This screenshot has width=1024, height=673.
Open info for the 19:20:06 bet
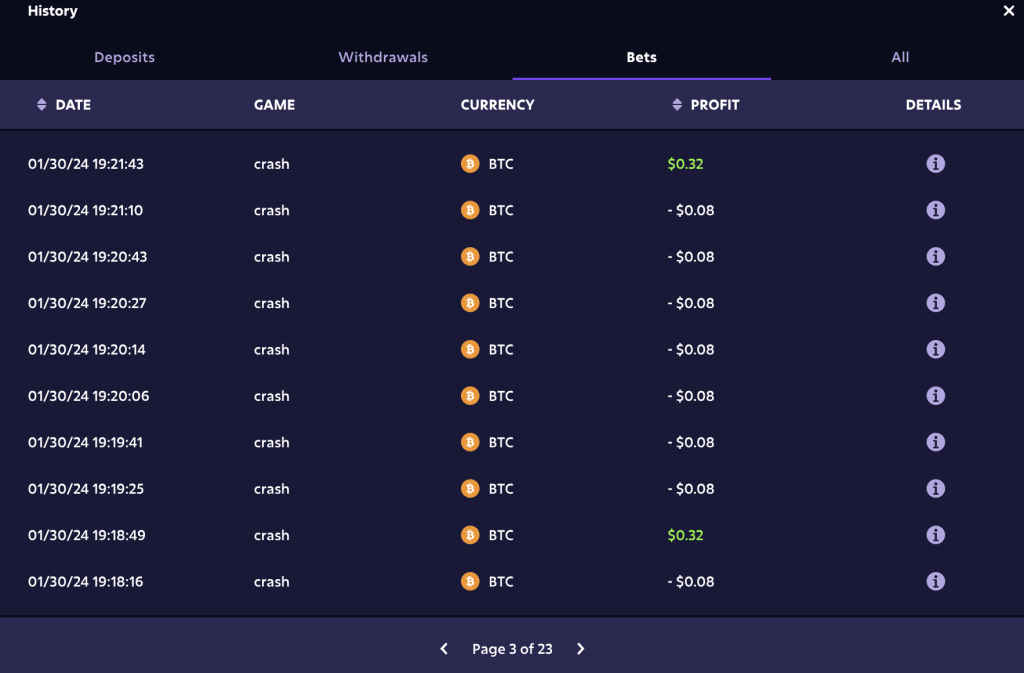pyautogui.click(x=935, y=396)
